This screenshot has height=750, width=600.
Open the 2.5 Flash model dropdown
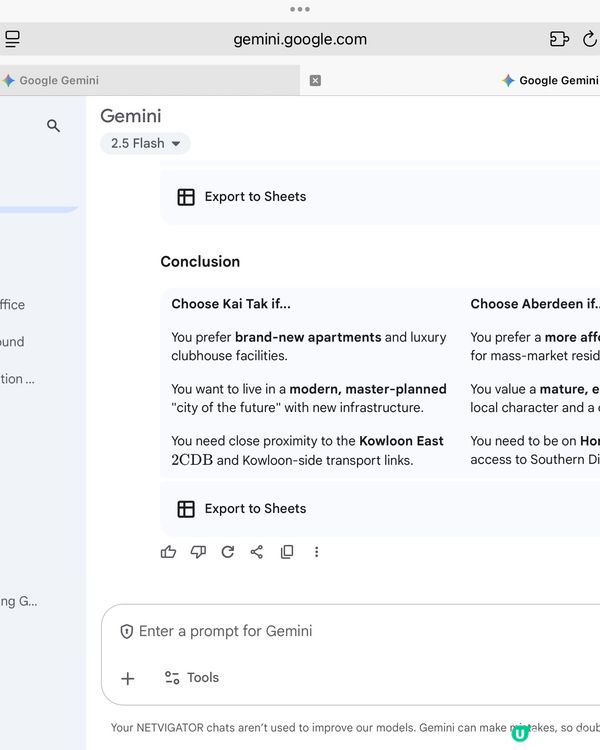[145, 143]
